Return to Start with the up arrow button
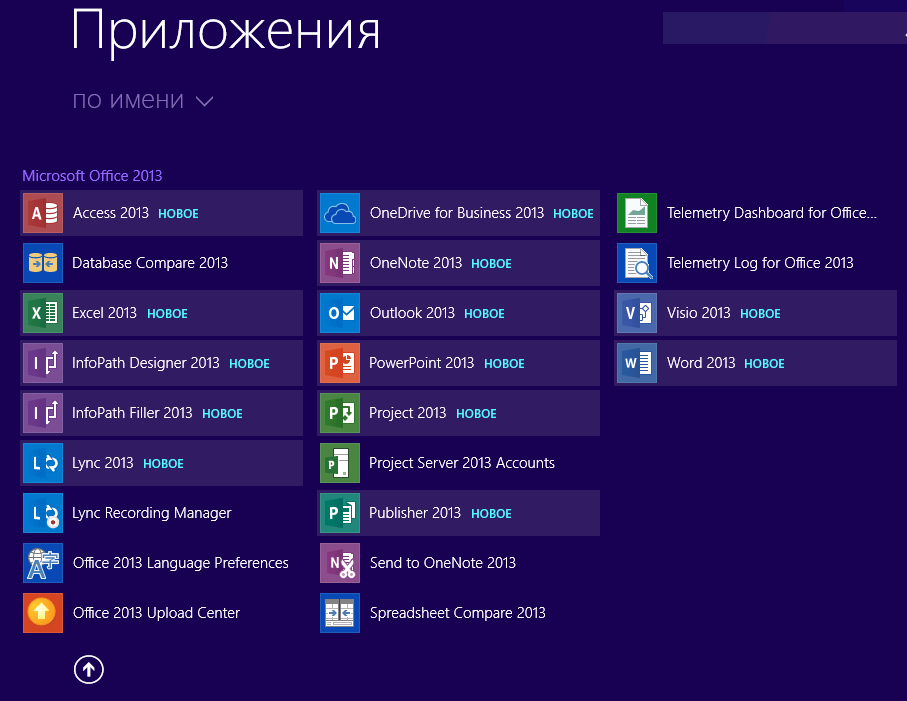The height and width of the screenshot is (701, 907). [89, 670]
